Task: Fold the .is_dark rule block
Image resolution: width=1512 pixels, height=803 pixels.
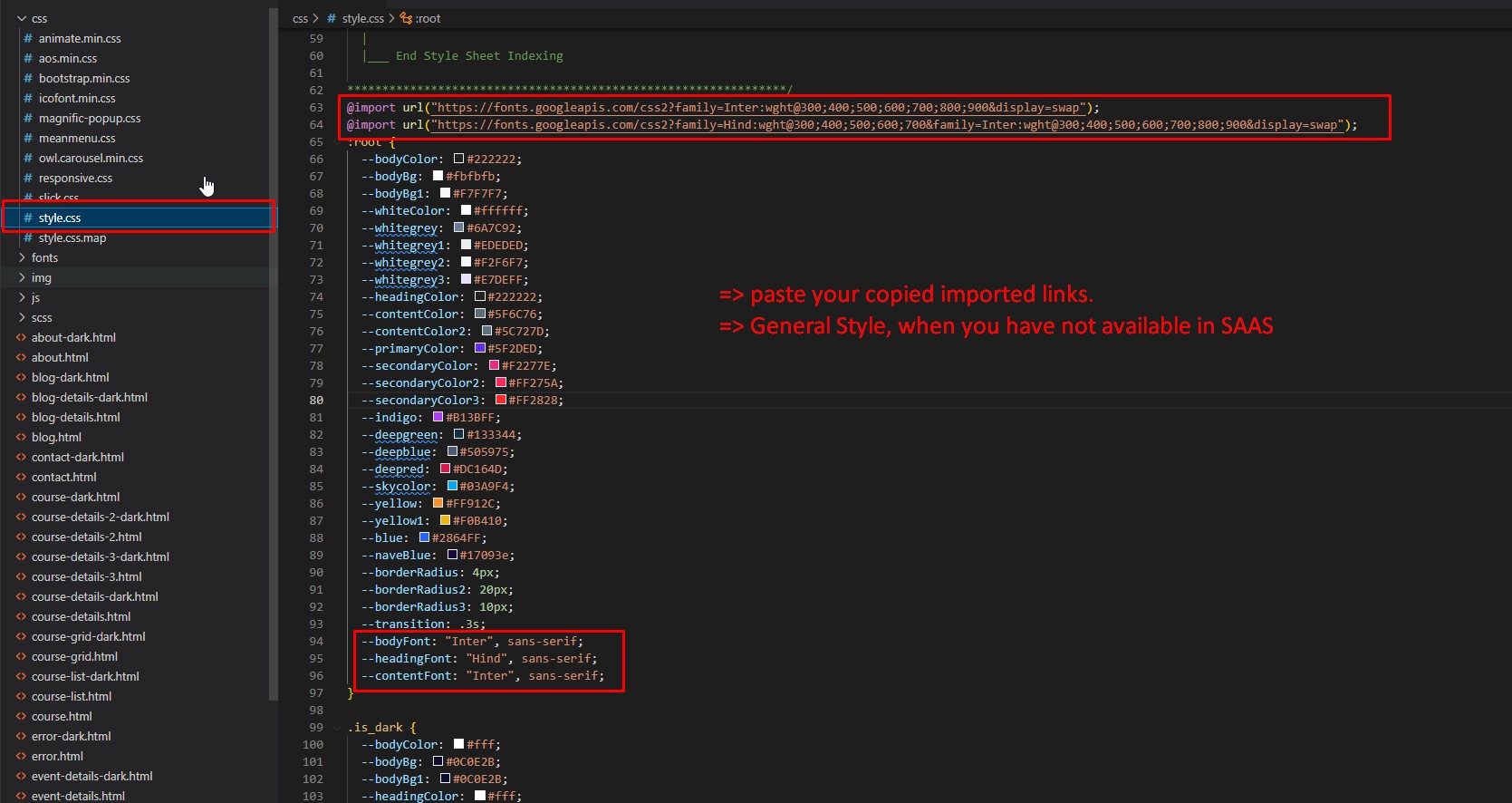Action: pos(337,727)
